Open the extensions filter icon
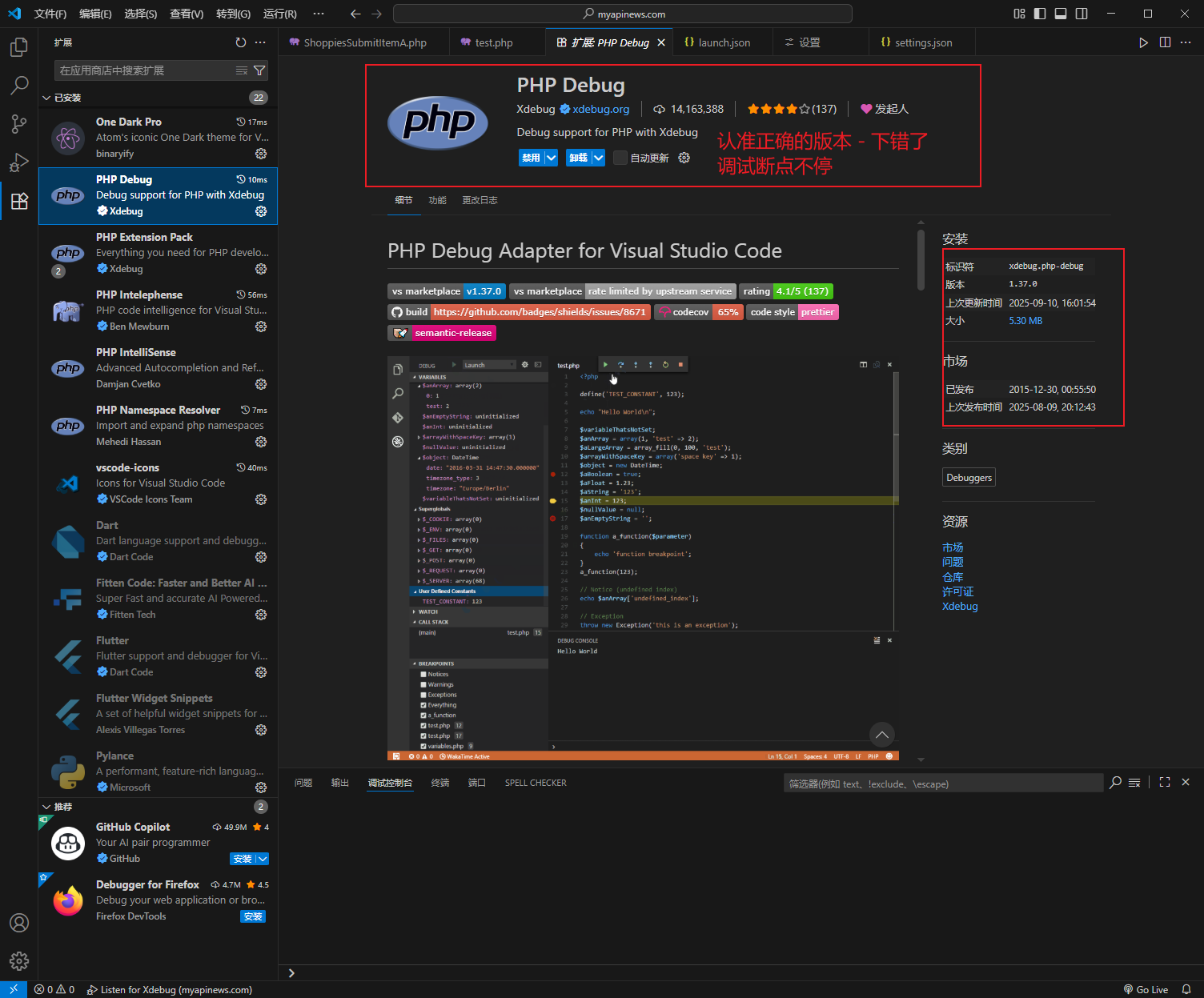Screen dimensions: 1204x998 259,70
